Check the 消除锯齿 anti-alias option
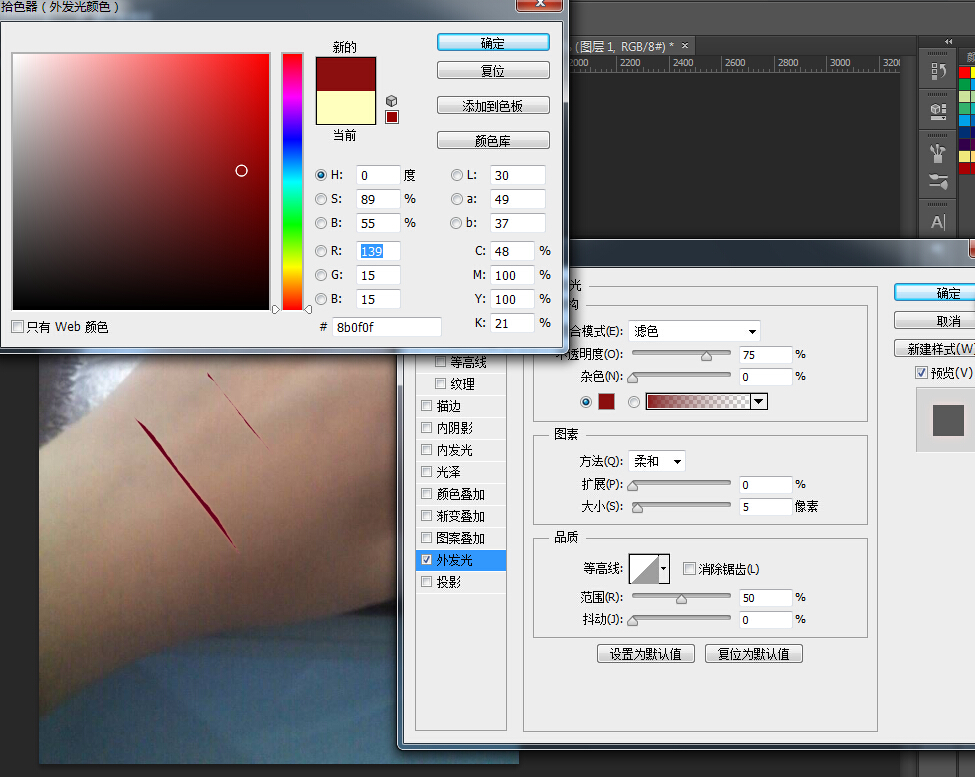Screen dimensions: 975x777 point(689,568)
